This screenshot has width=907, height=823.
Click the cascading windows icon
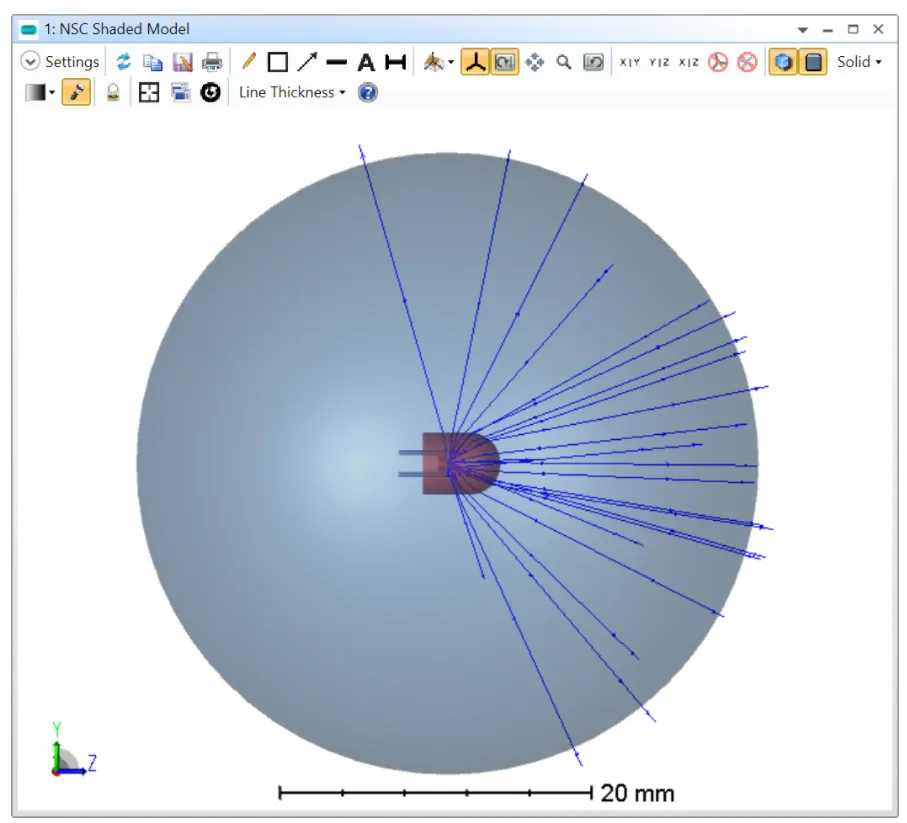[x=180, y=93]
